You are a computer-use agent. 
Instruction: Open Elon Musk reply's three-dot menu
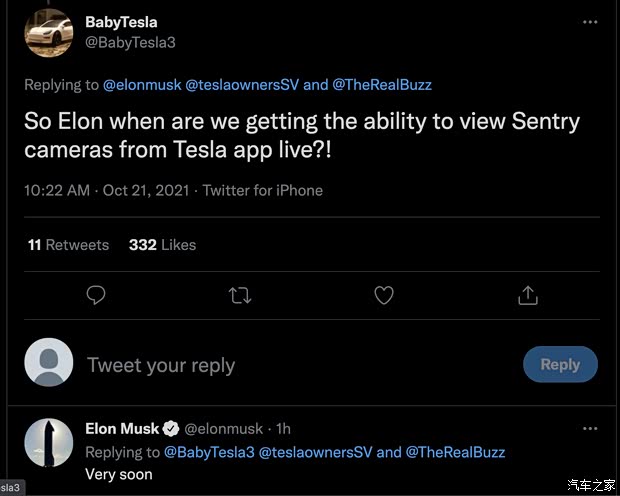590,428
